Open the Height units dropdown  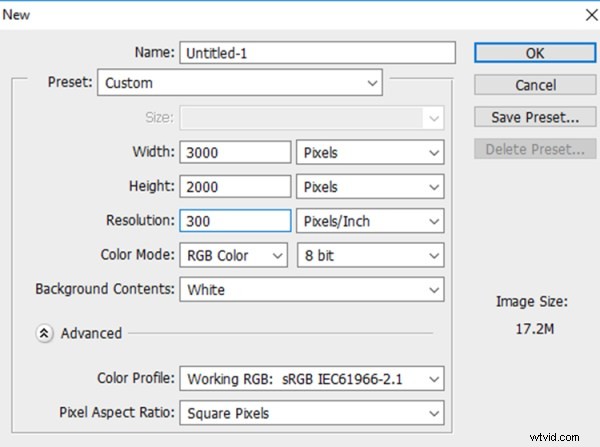click(370, 187)
